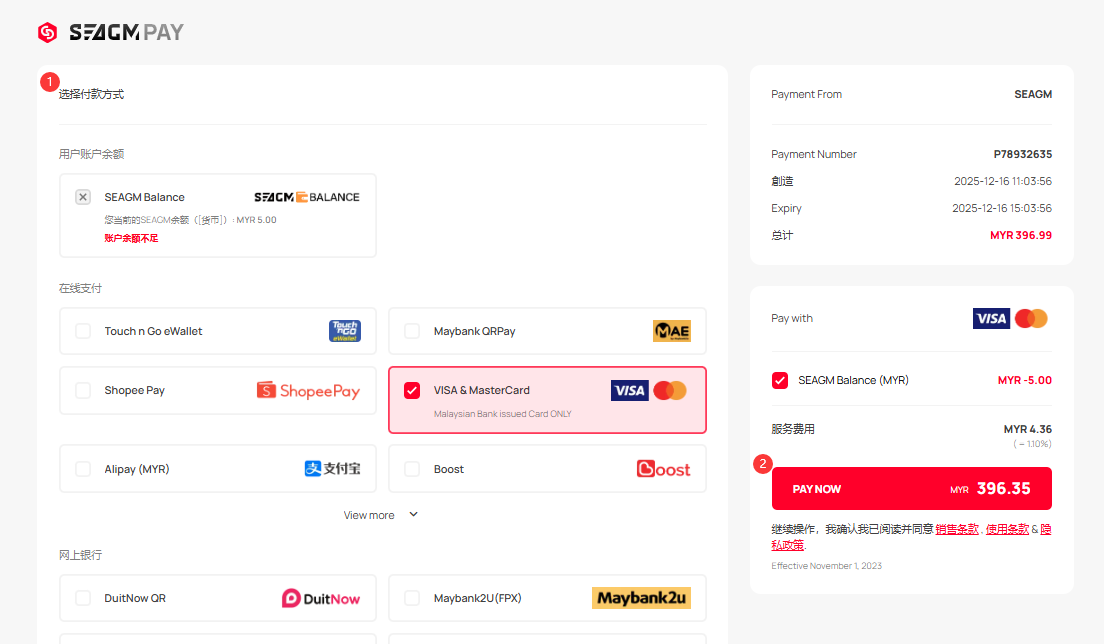Expand View more payment methods
Image resolution: width=1104 pixels, height=644 pixels.
370,515
